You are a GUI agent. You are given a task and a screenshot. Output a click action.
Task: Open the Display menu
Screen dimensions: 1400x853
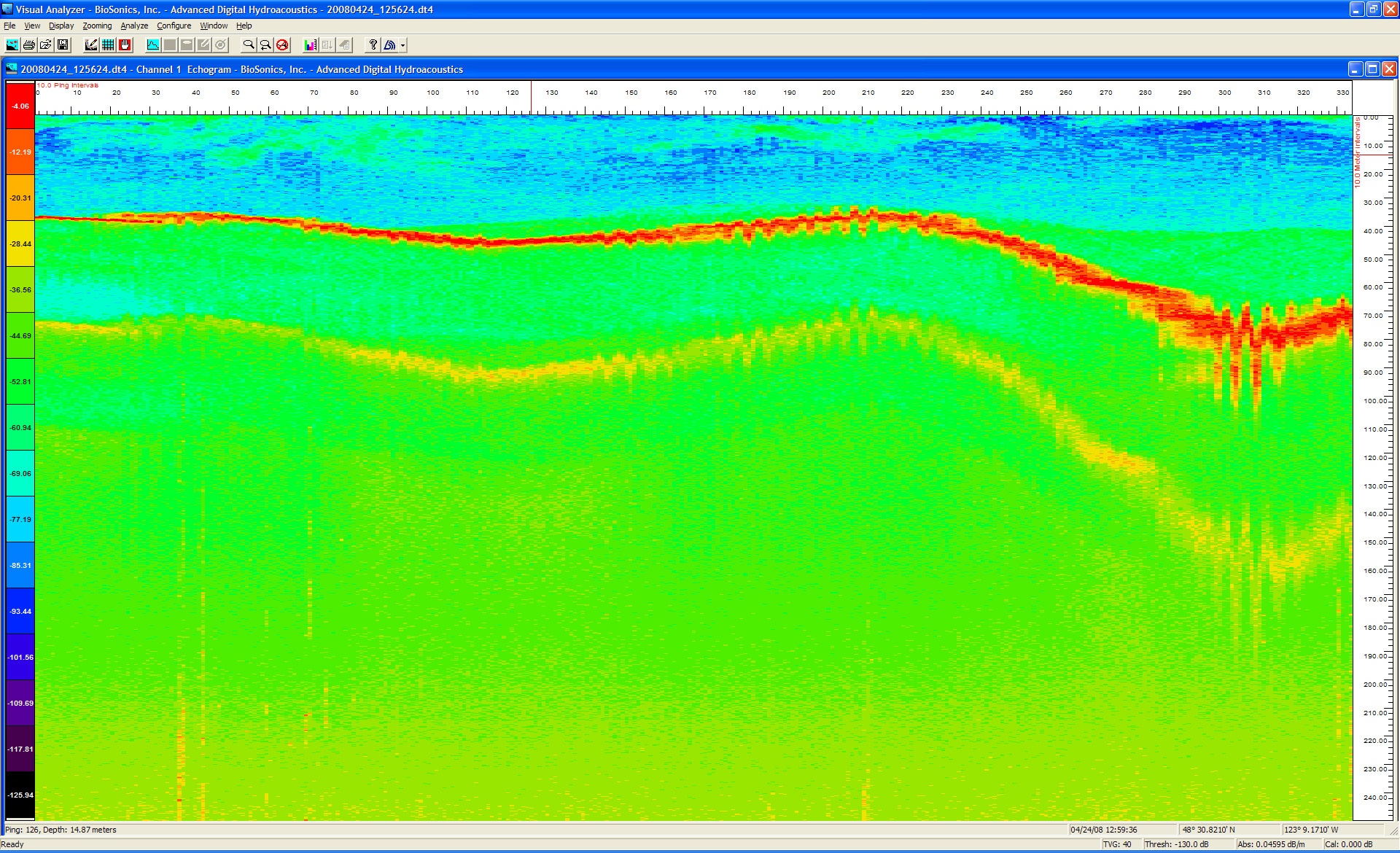[x=61, y=26]
